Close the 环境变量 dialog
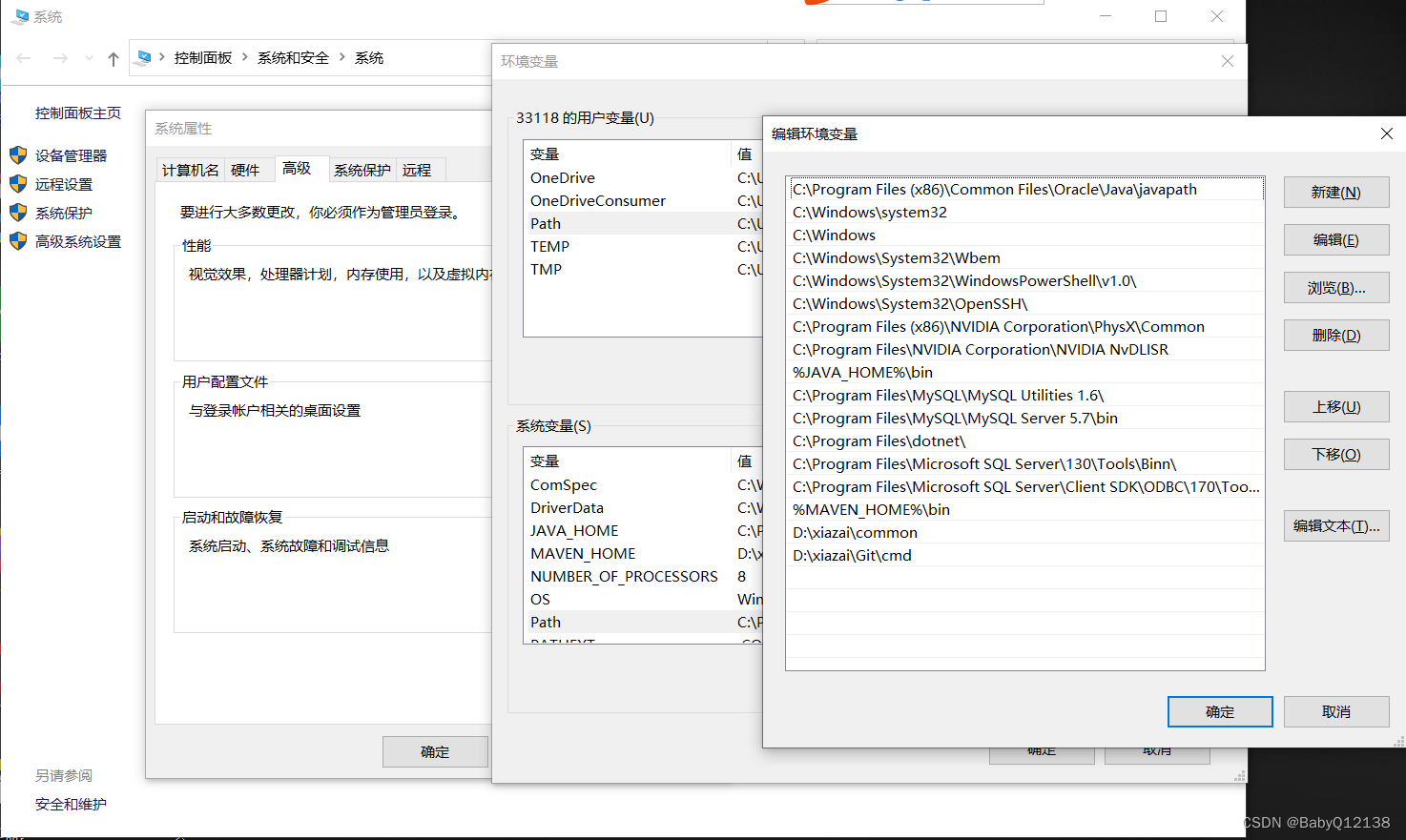Screen dimensions: 1406x840 [x=1228, y=61]
